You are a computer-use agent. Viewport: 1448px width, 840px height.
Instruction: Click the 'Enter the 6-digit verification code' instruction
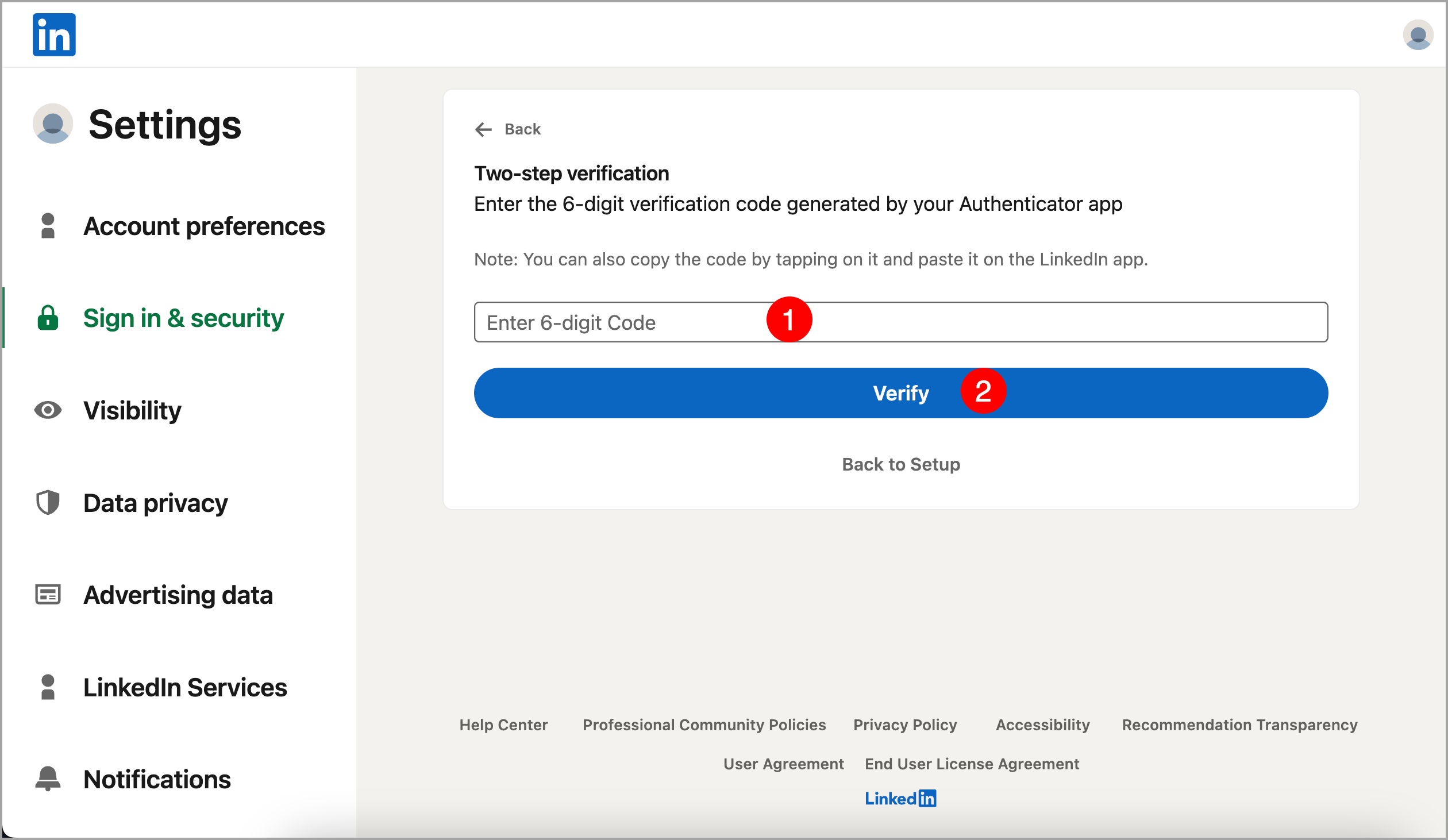tap(798, 205)
